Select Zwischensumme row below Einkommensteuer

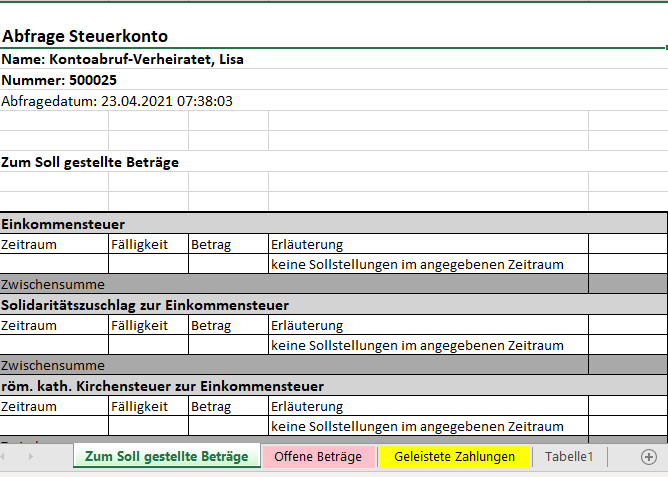pyautogui.click(x=294, y=284)
